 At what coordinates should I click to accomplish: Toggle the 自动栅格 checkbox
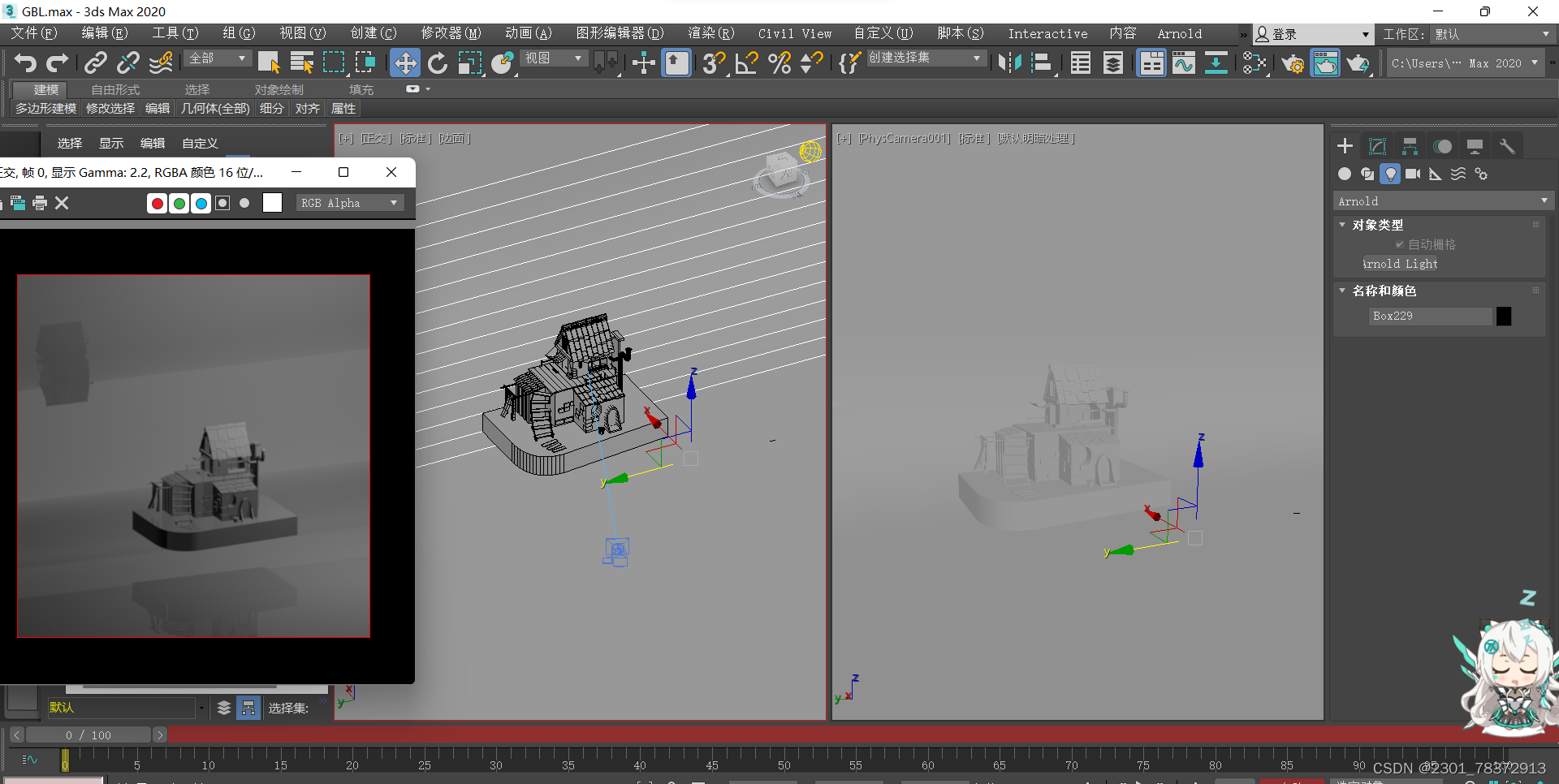coord(1399,244)
